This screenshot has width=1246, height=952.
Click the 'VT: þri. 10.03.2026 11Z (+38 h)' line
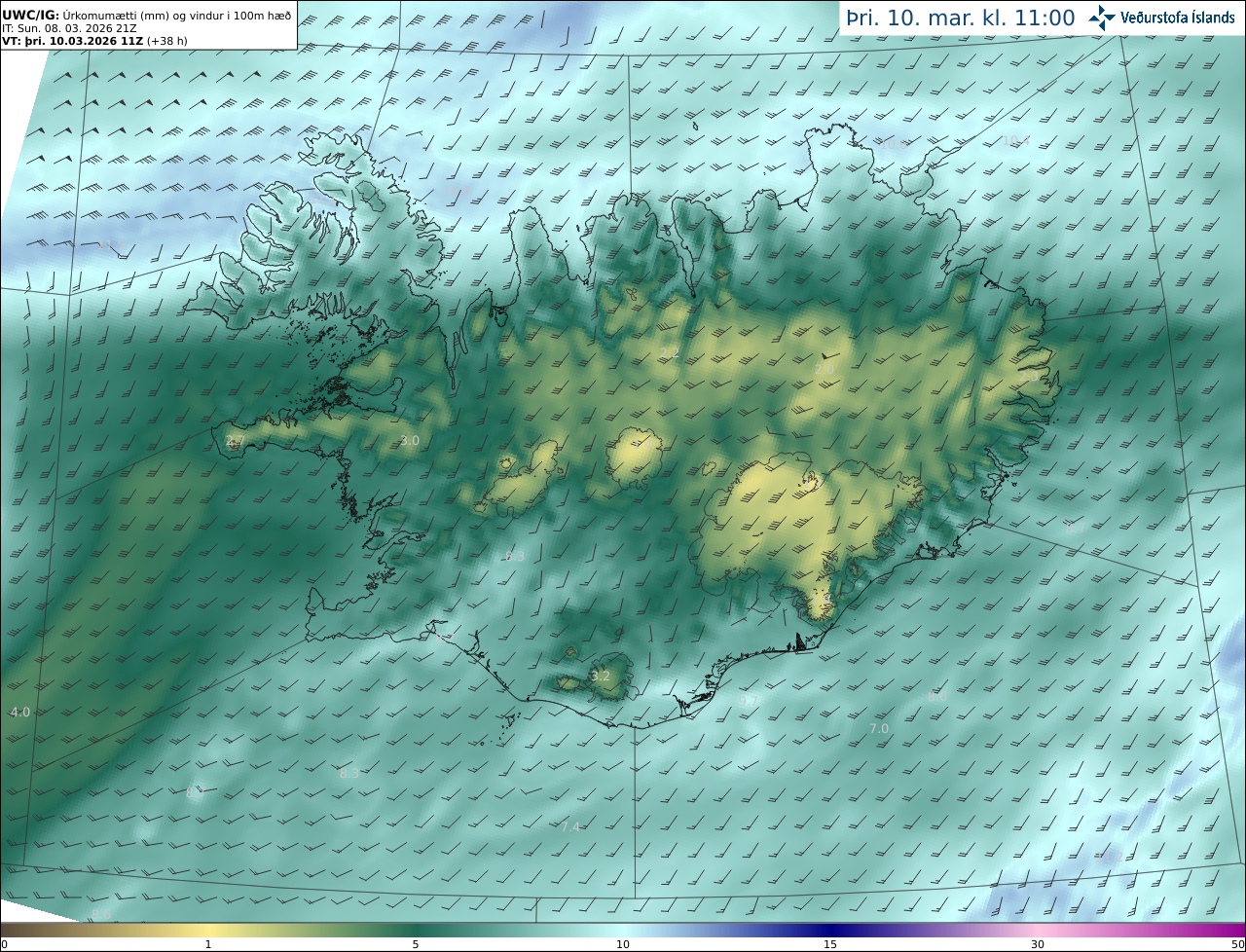click(94, 41)
